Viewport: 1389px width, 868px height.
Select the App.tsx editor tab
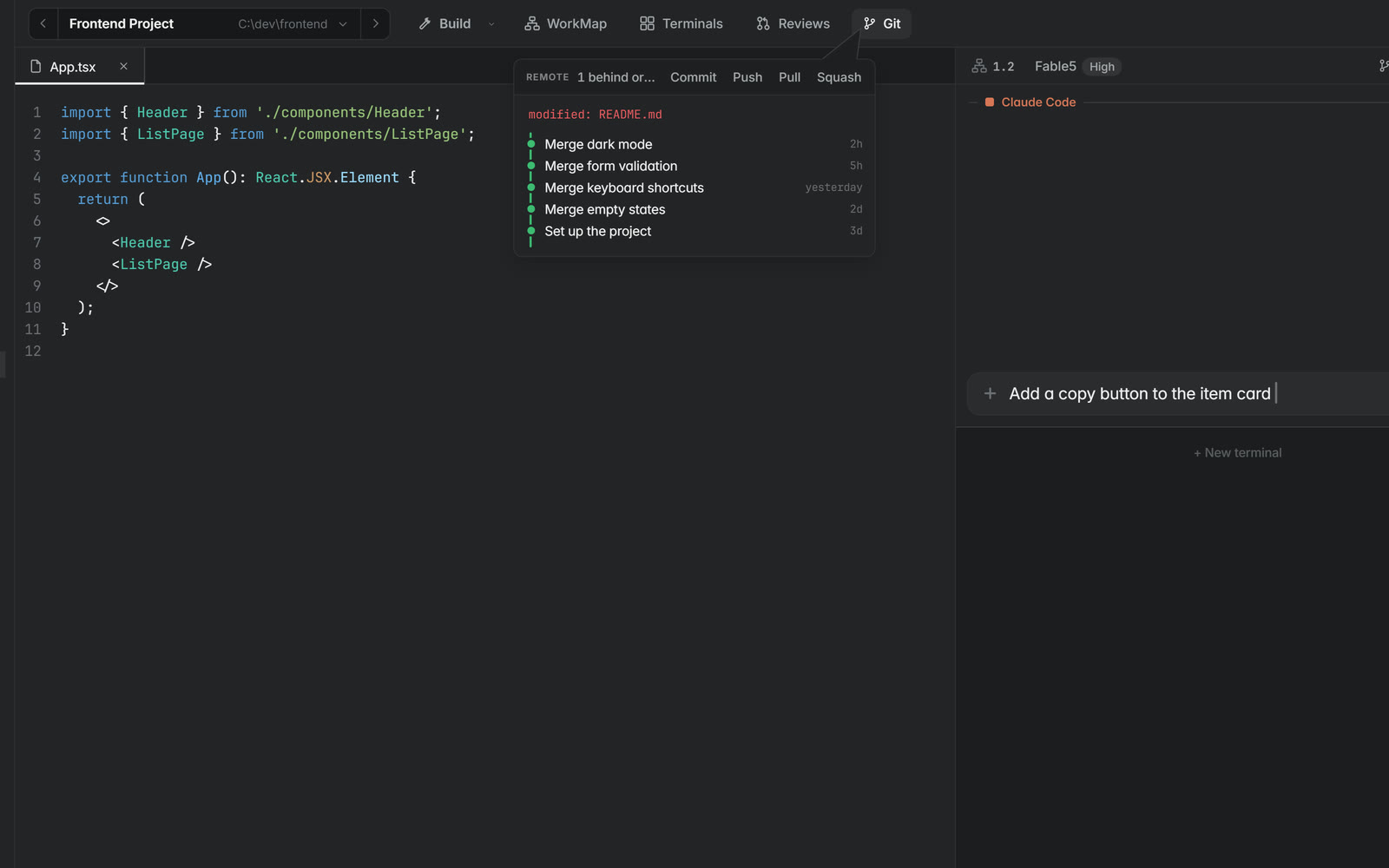tap(79, 67)
